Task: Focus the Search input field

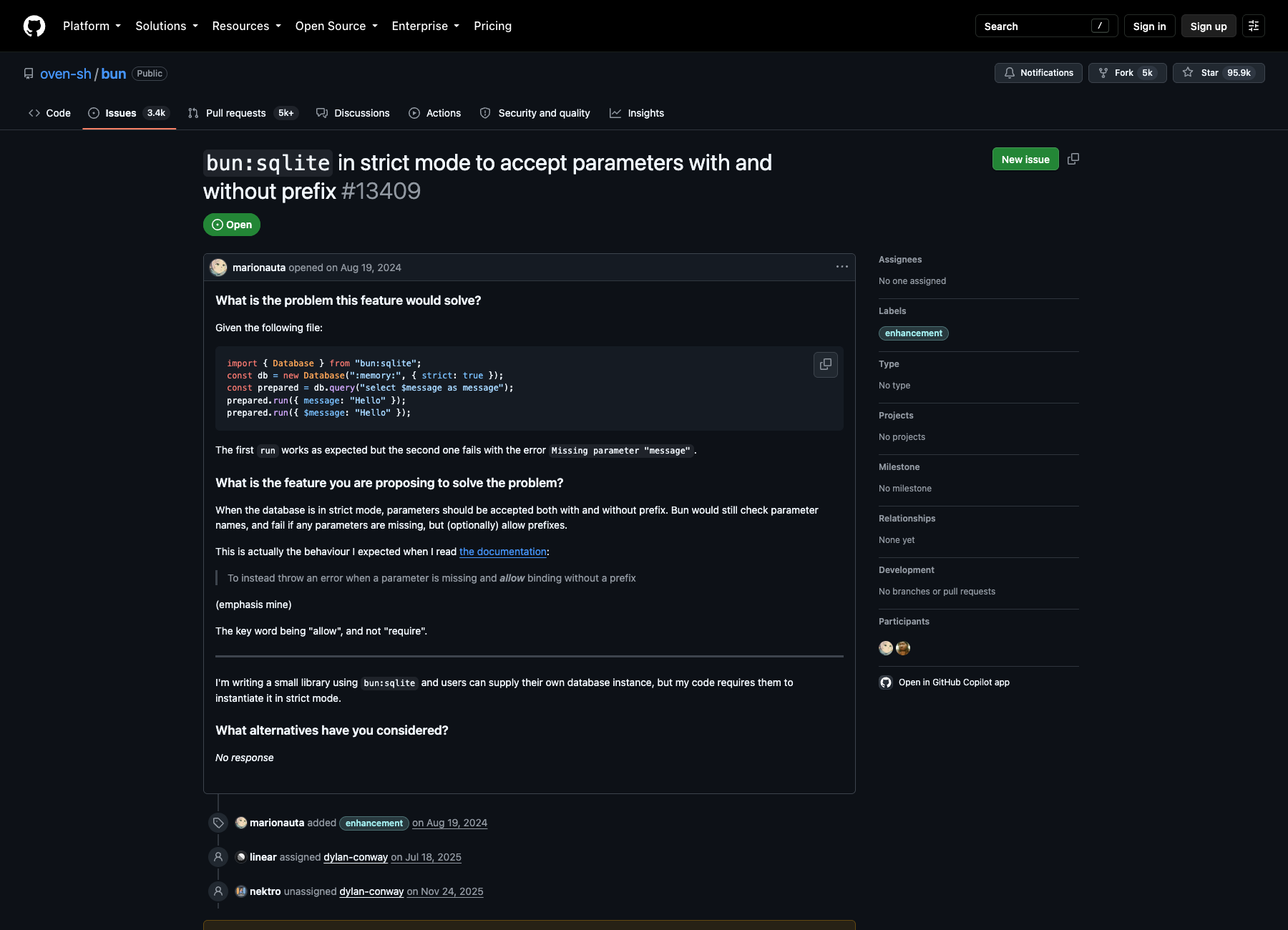Action: click(x=1046, y=26)
